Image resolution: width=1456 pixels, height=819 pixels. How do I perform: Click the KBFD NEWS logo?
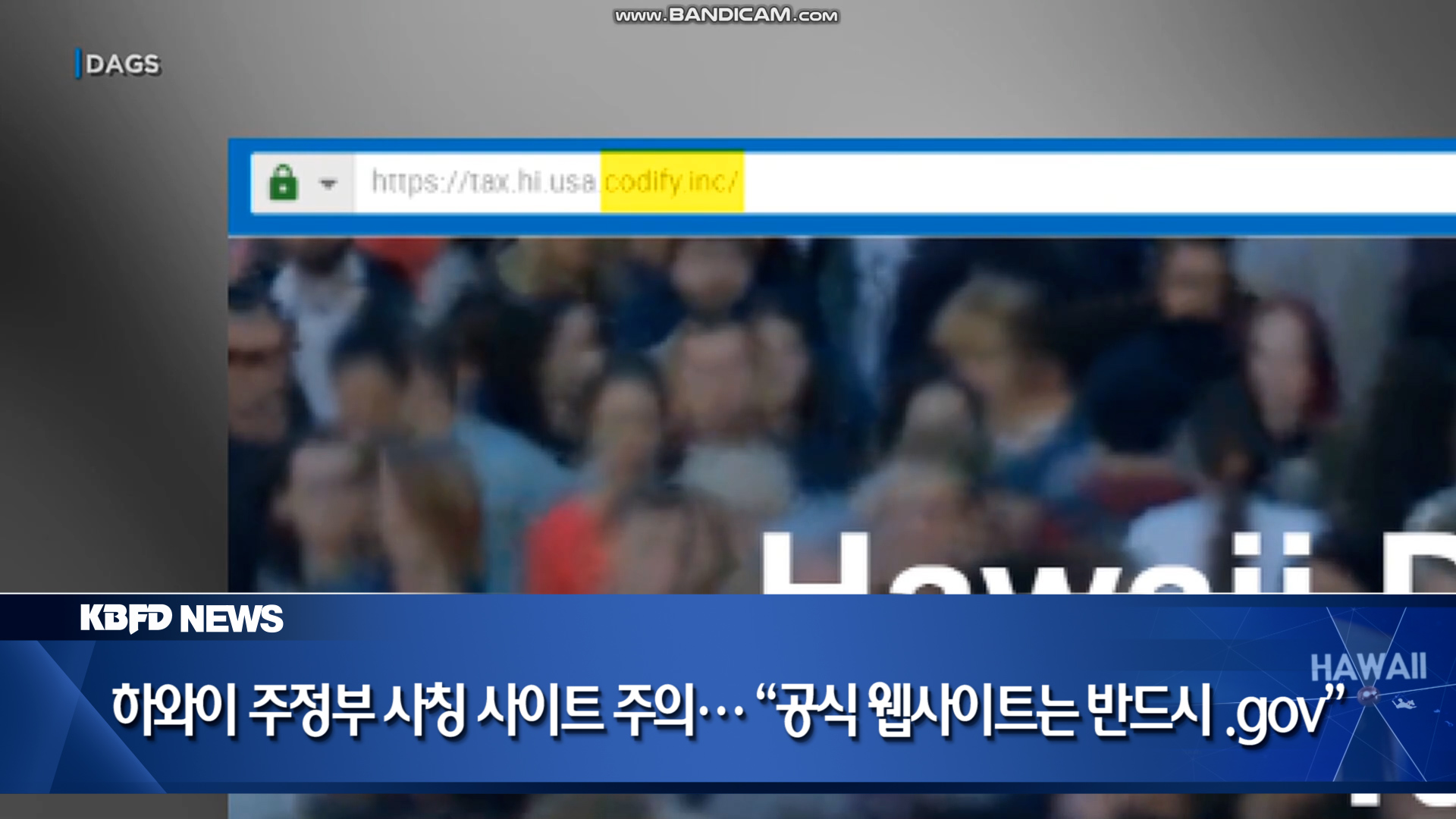[x=182, y=619]
